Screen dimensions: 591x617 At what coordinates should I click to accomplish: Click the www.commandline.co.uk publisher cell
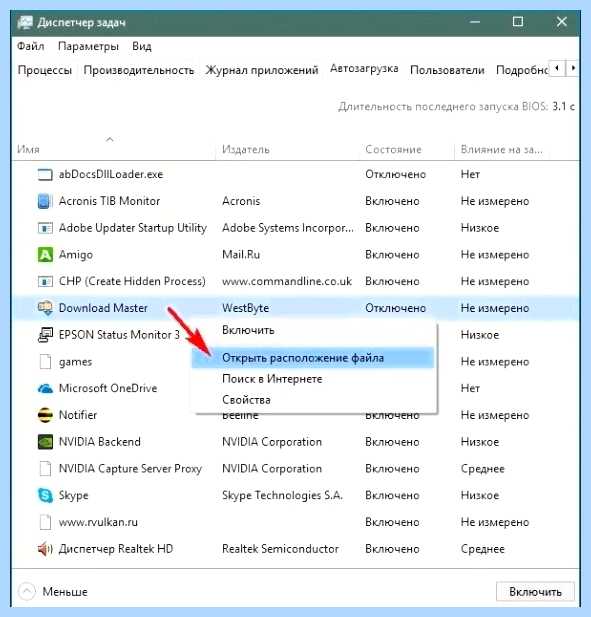pyautogui.click(x=287, y=281)
